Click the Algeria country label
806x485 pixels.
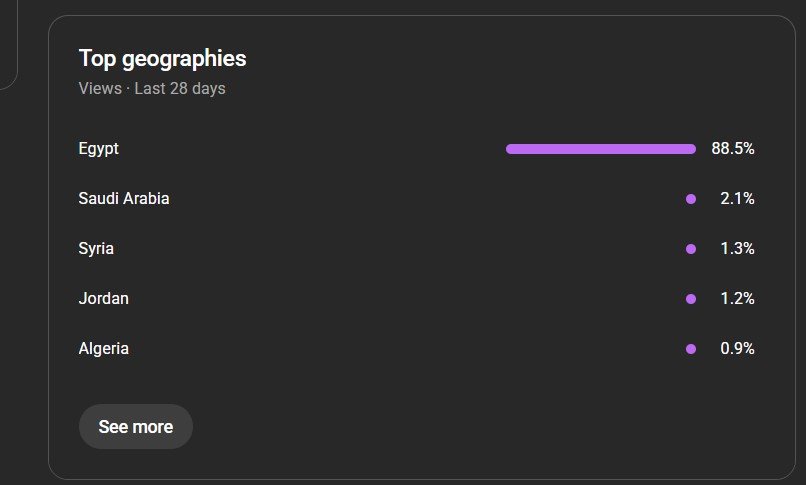[x=103, y=349]
